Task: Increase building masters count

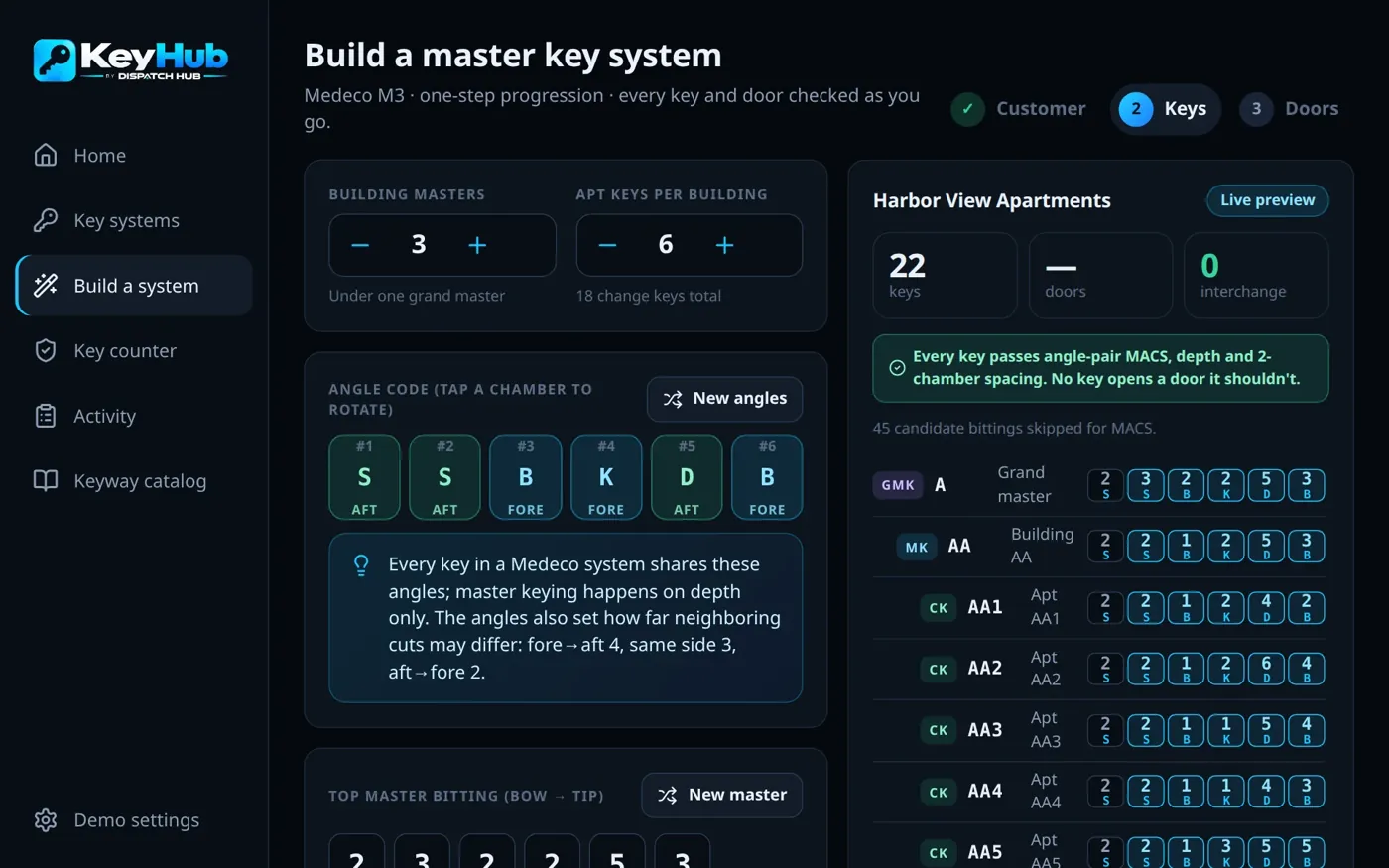Action: pyautogui.click(x=477, y=245)
